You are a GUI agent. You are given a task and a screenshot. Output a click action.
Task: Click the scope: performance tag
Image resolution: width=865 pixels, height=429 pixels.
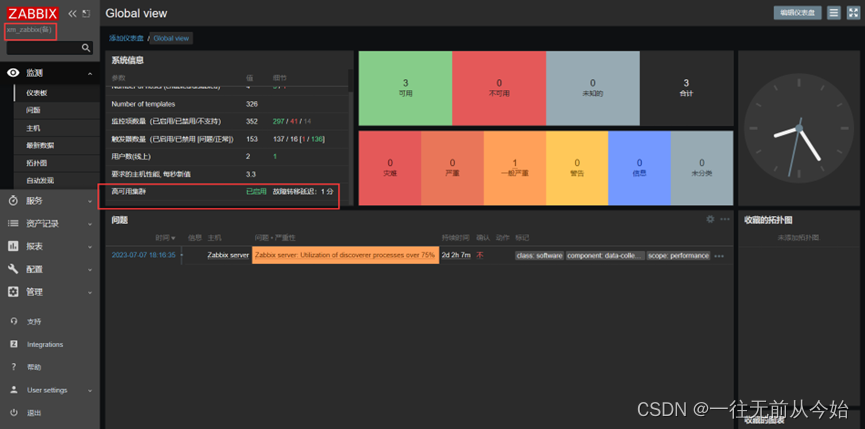[679, 255]
